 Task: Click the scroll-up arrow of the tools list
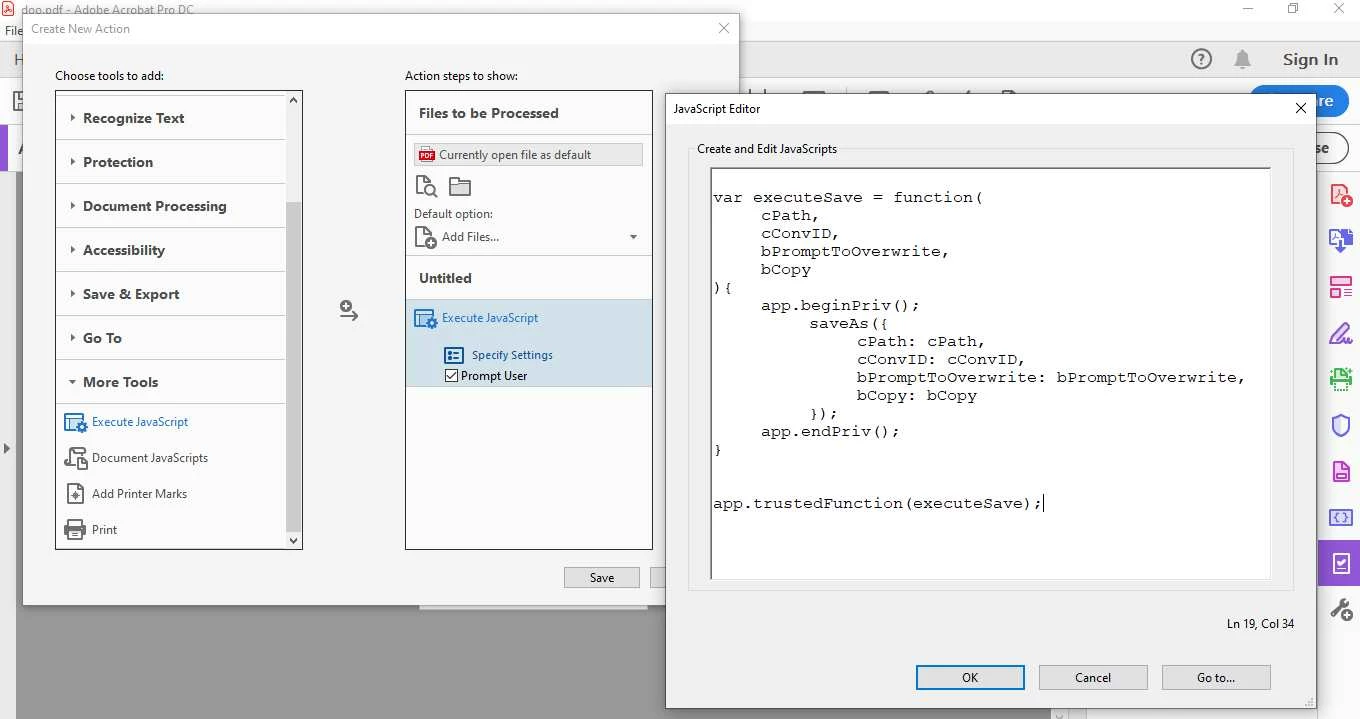(x=294, y=100)
